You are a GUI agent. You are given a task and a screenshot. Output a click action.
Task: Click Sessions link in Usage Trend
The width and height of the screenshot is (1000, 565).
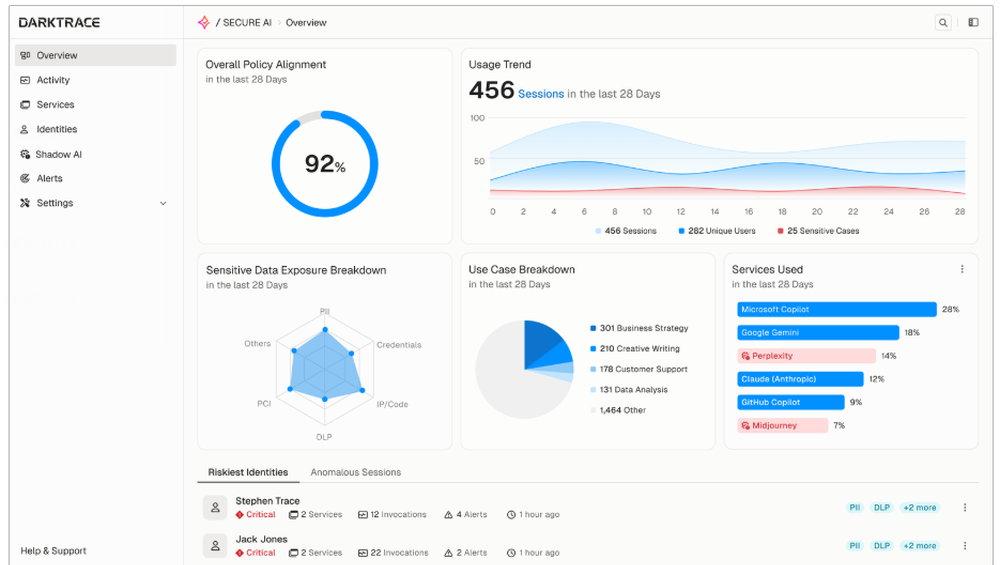click(x=541, y=94)
